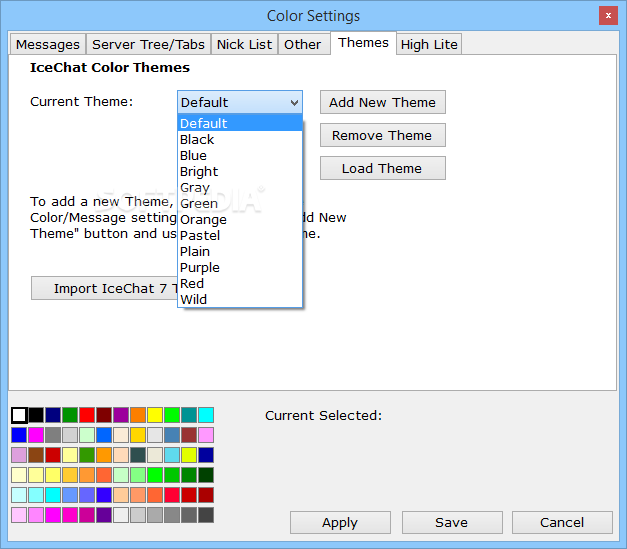Apply the color settings
This screenshot has height=549, width=627.
340,523
